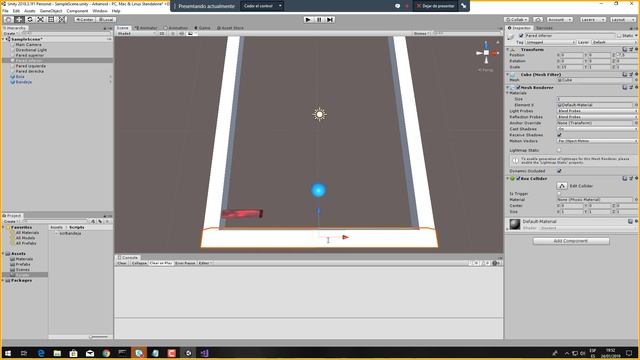
Task: Toggle scene audio button
Action: [181, 33]
